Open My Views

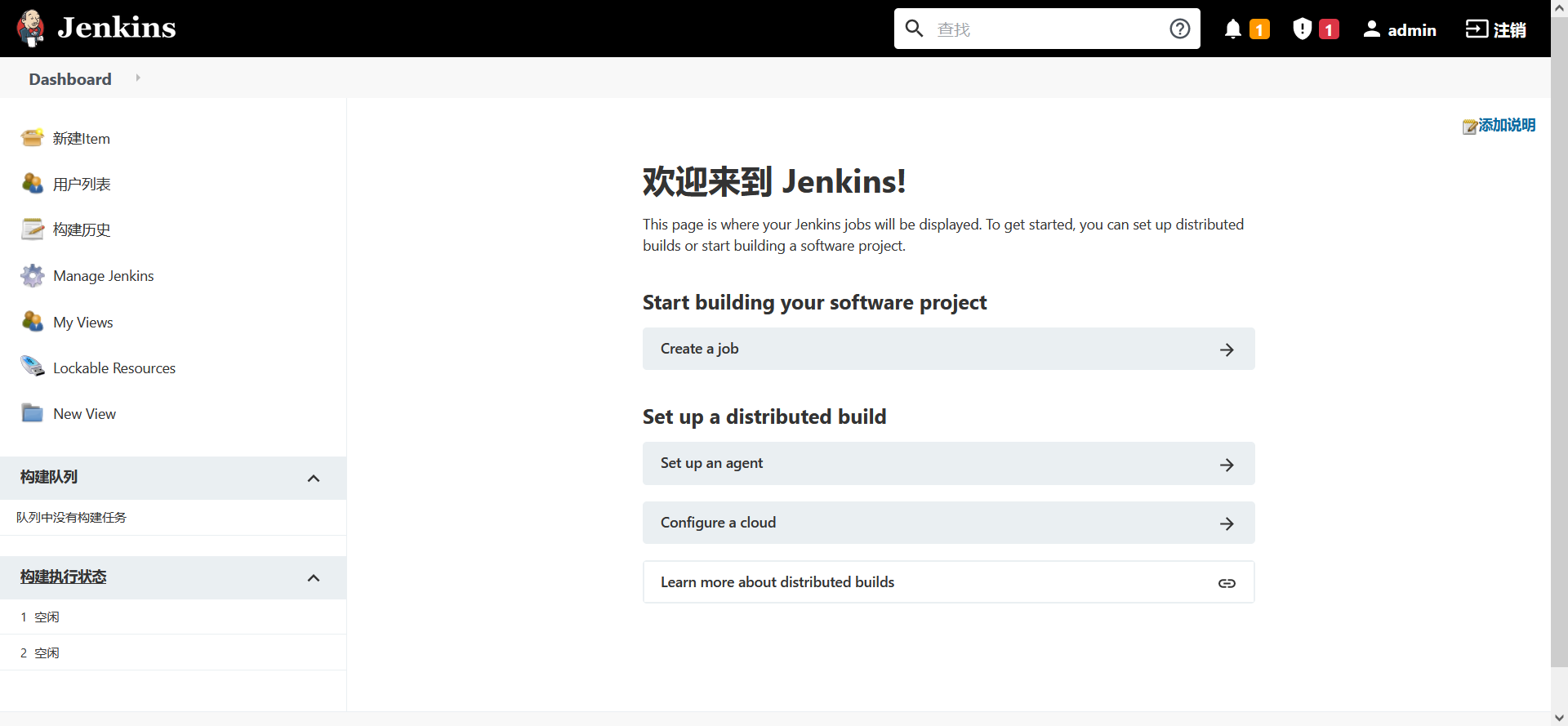coord(83,323)
